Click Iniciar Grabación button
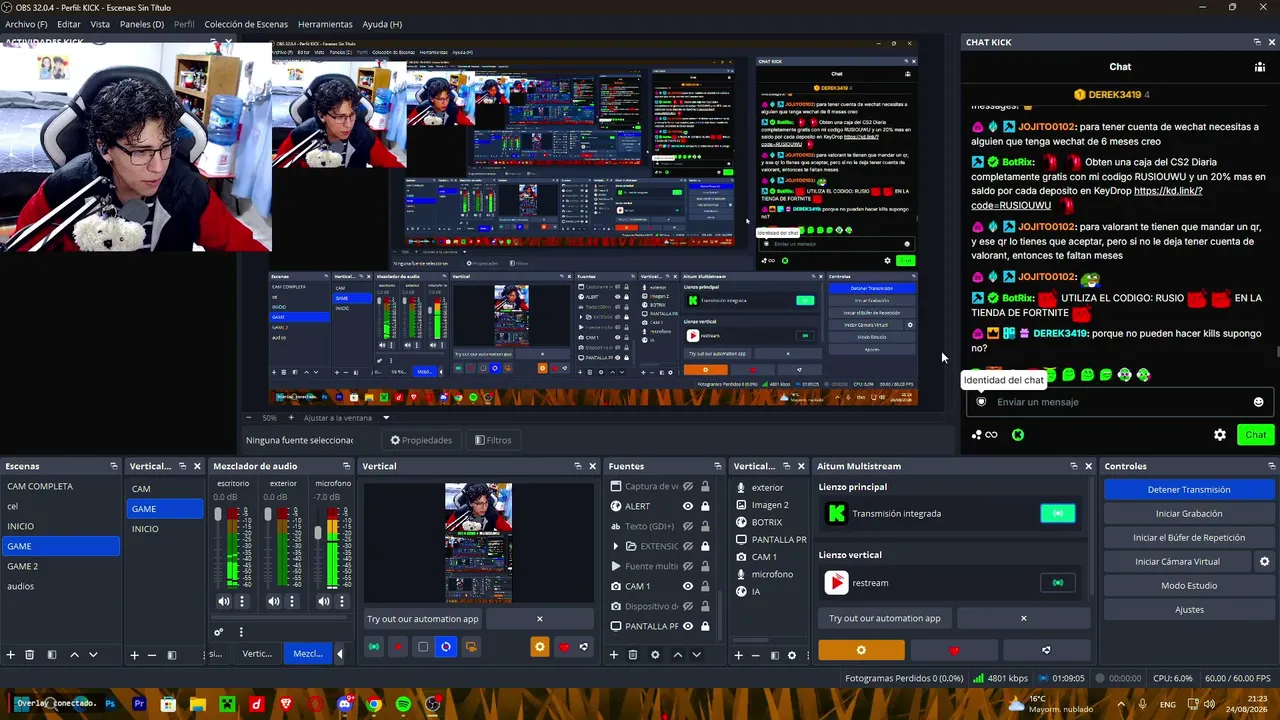This screenshot has height=720, width=1280. [x=1189, y=513]
